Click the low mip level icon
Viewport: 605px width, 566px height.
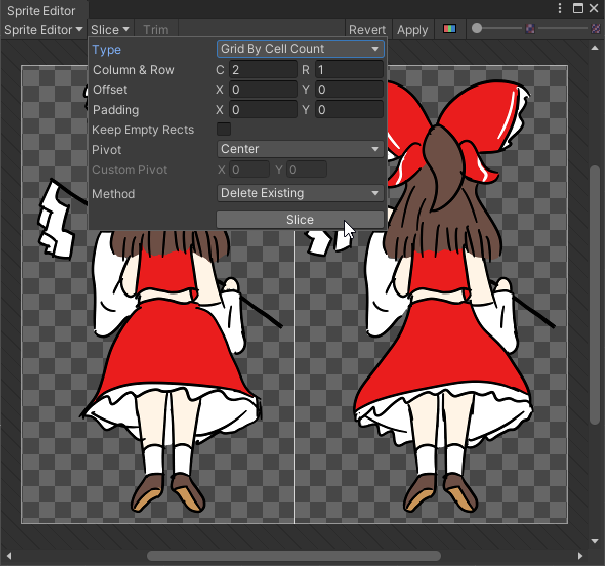pyautogui.click(x=530, y=29)
